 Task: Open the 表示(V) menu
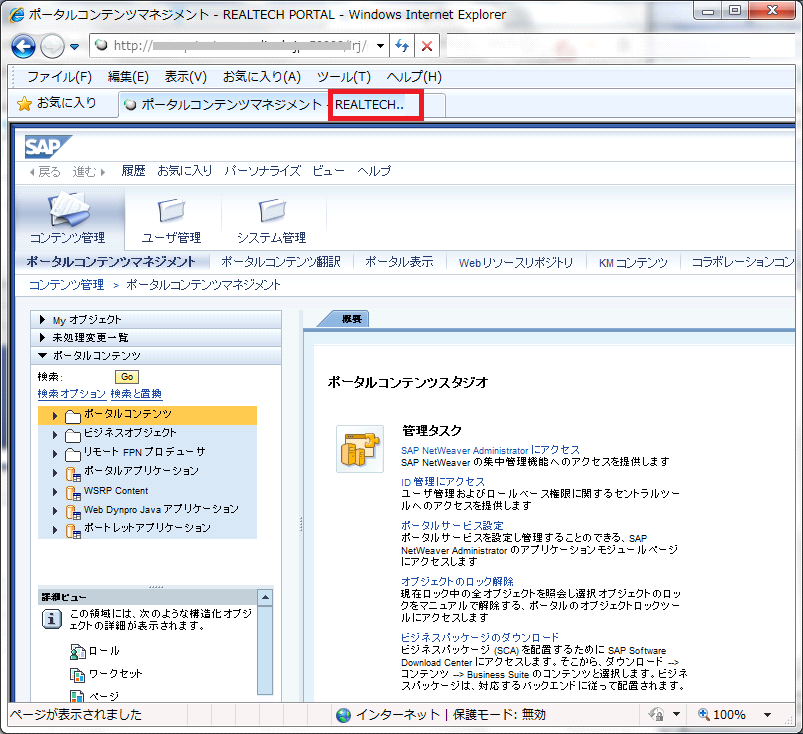tap(185, 77)
